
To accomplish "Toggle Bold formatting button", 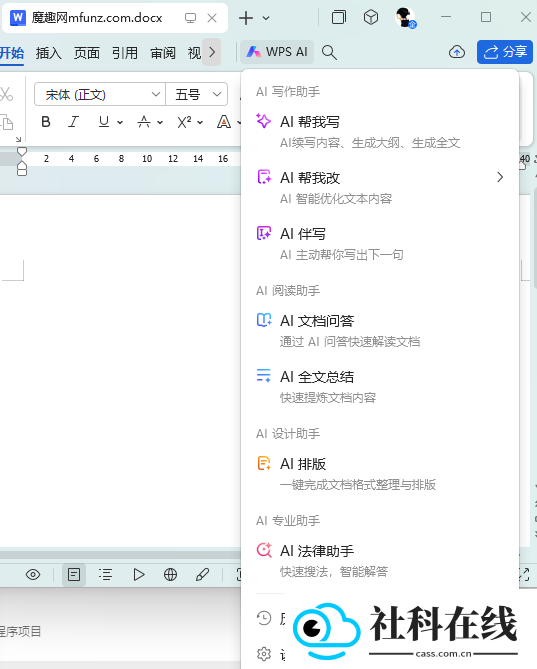I will pyautogui.click(x=46, y=122).
